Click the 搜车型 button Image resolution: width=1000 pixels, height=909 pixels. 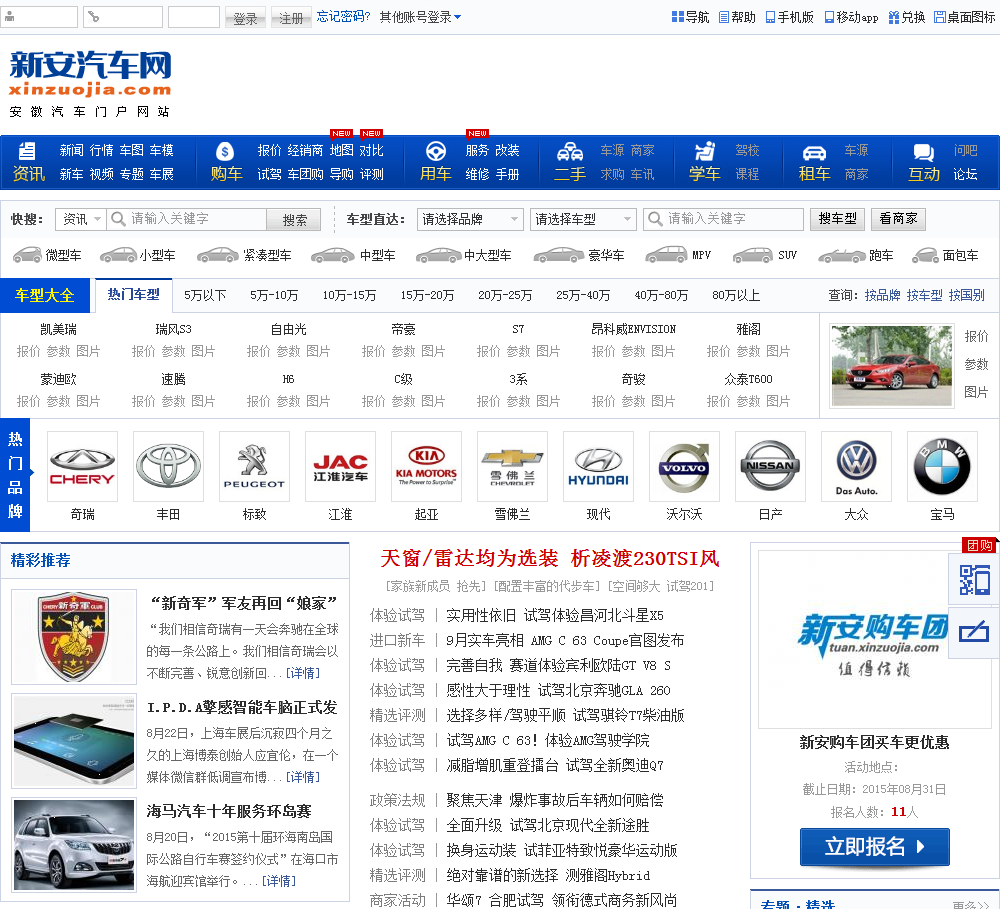click(837, 219)
